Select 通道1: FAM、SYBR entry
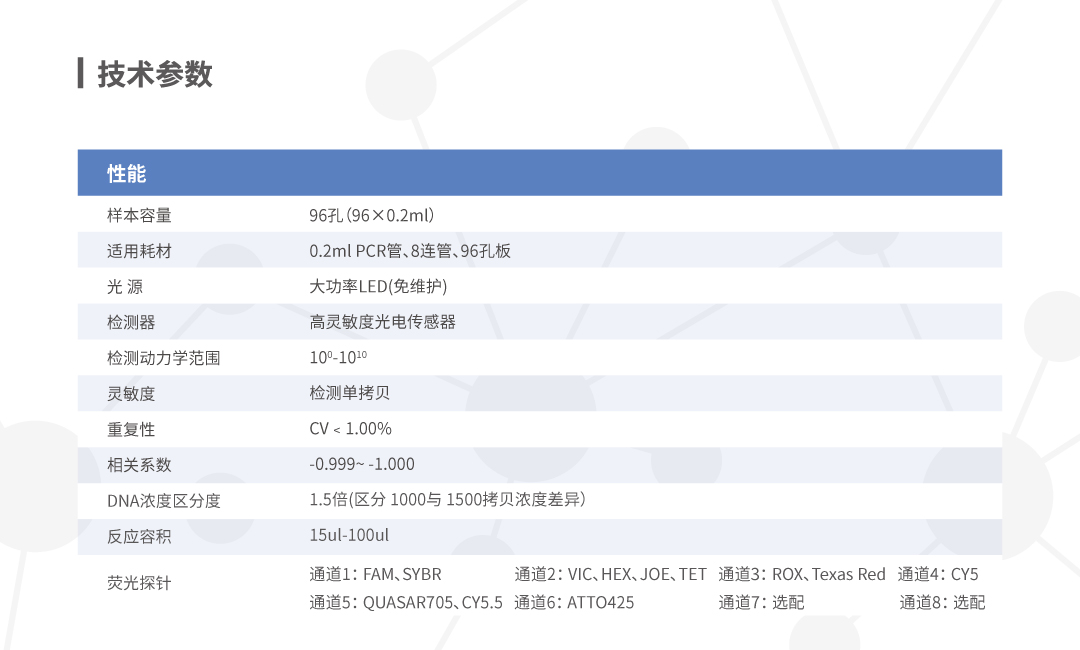 375,574
